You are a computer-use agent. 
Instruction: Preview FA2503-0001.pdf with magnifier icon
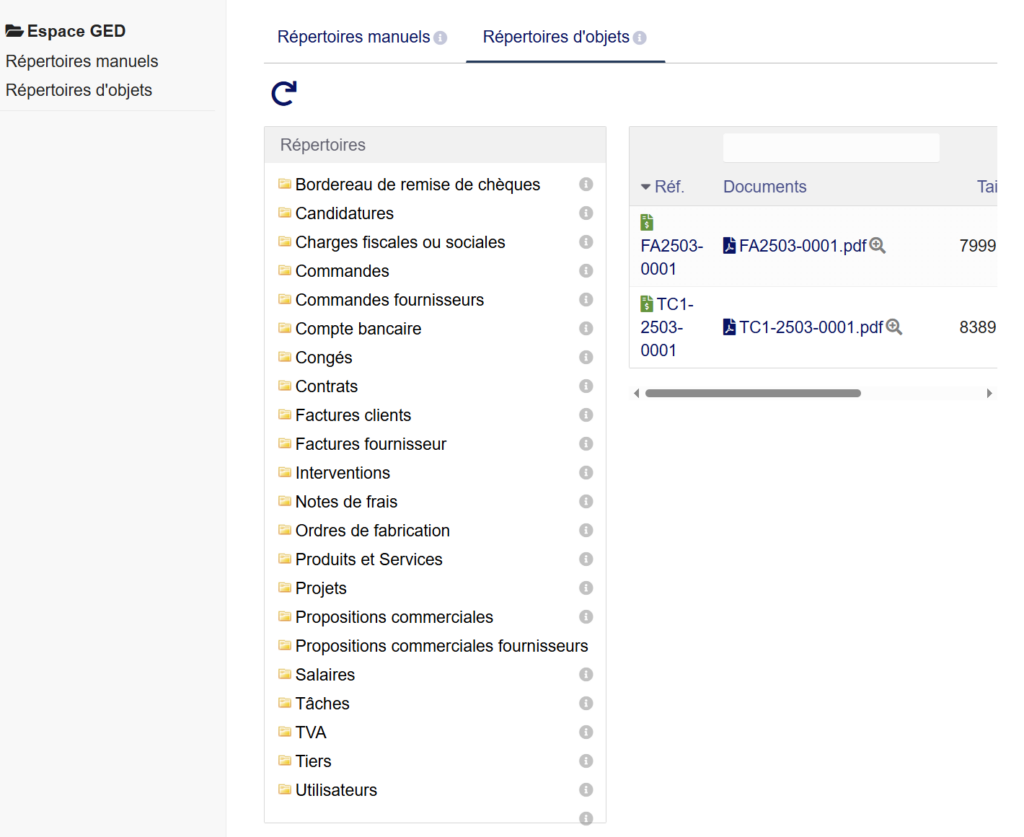click(878, 246)
